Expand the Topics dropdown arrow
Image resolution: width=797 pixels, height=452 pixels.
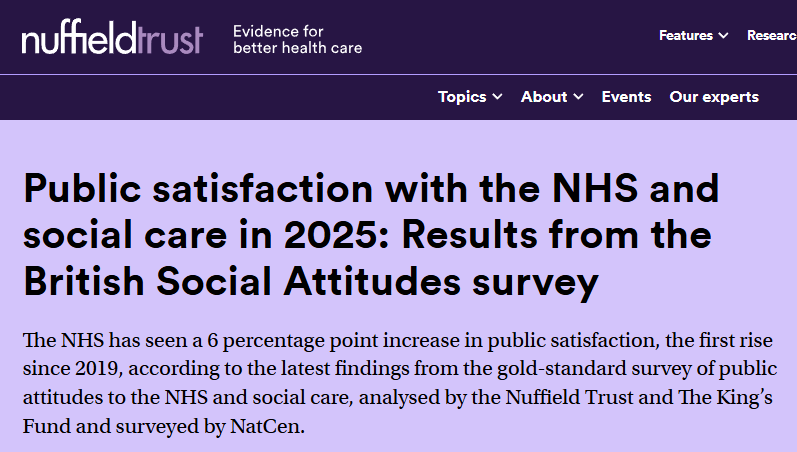(x=497, y=97)
